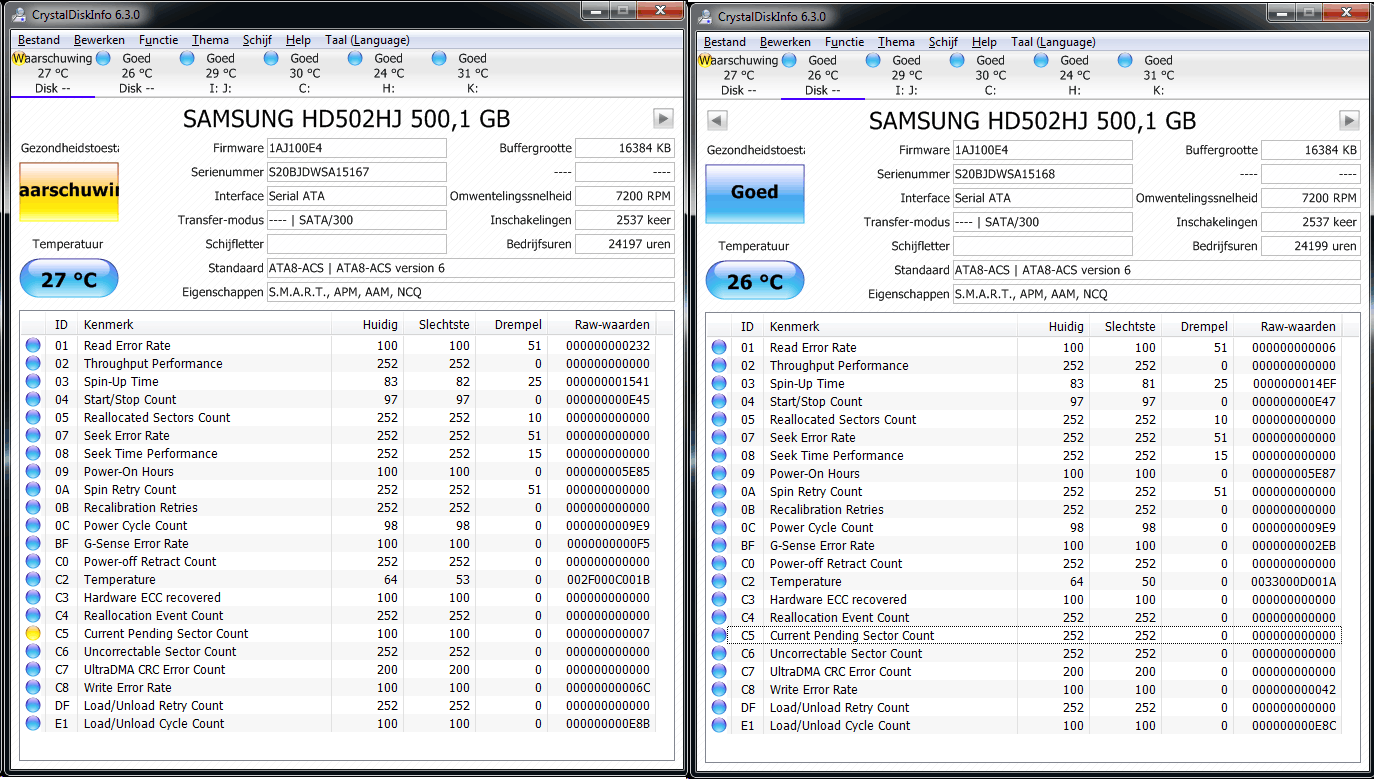Click status icon of Spin-Up Time, left window
The image size is (1376, 782).
coord(33,382)
